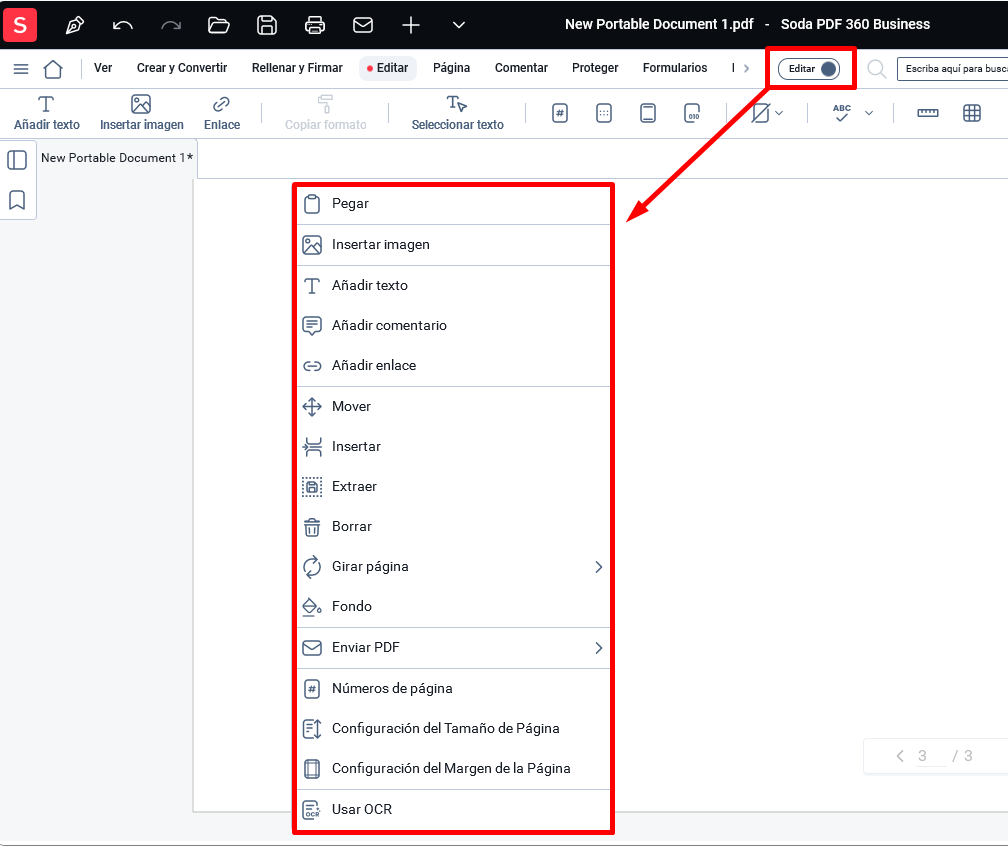
Task: Select Usar OCR in the context menu
Action: 453,809
